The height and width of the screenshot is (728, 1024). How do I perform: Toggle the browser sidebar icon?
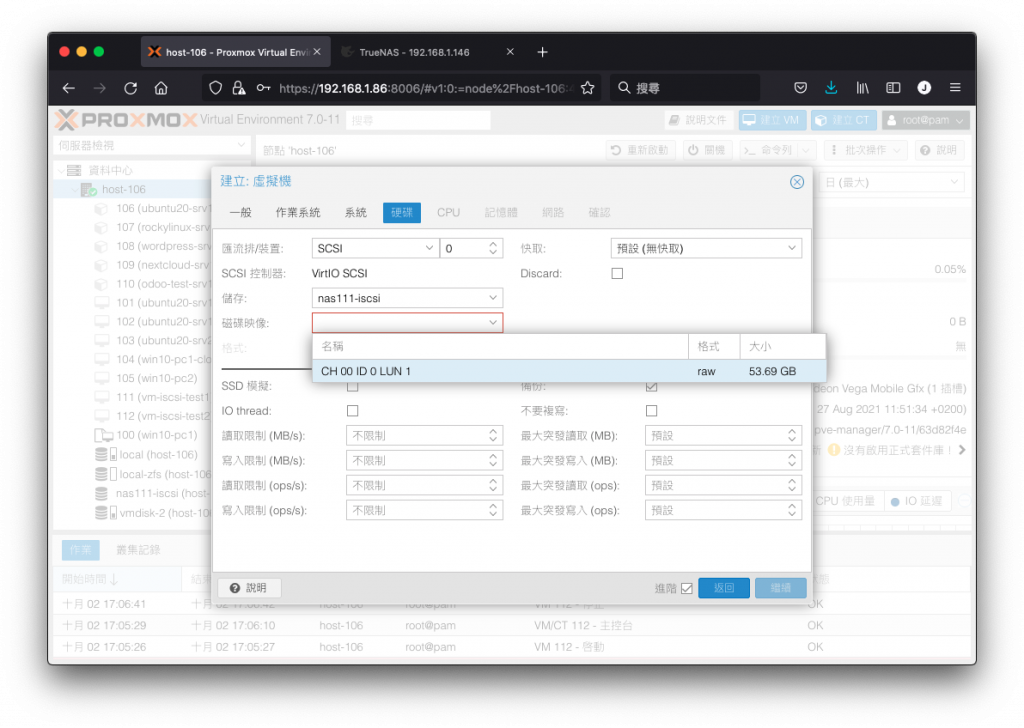[893, 88]
